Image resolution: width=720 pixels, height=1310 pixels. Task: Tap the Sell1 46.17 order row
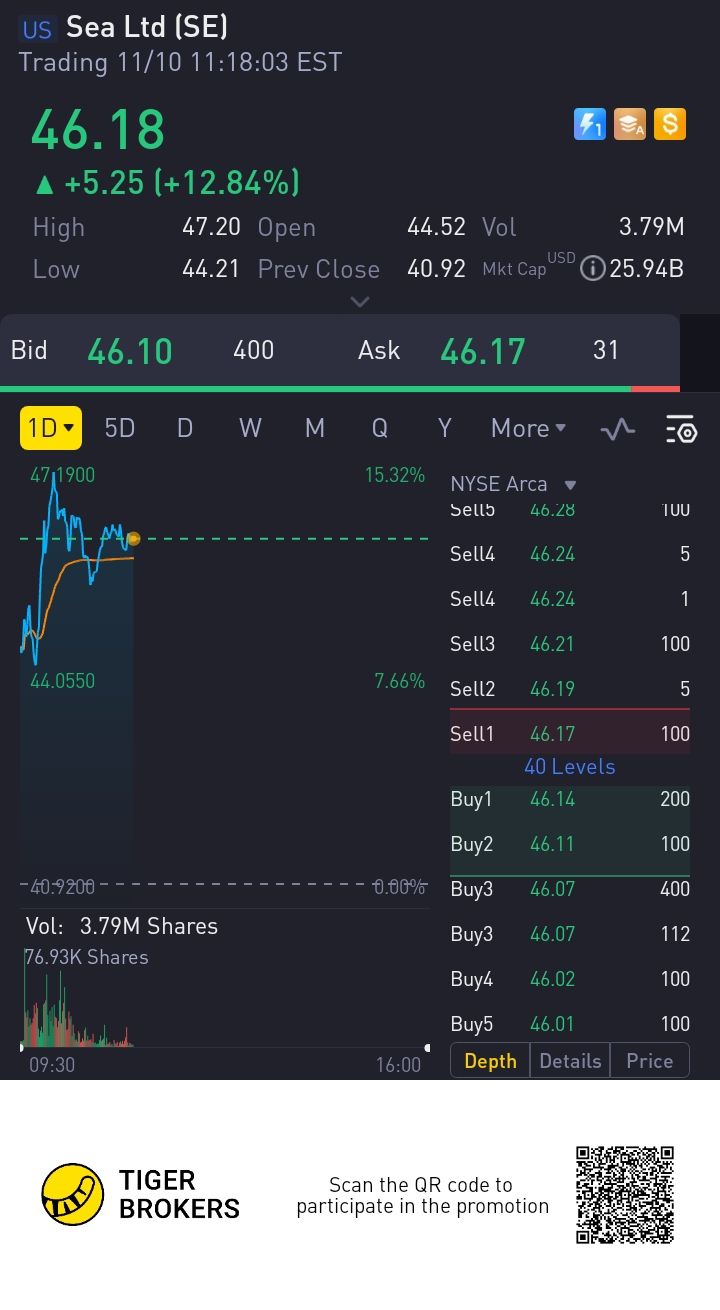pos(570,734)
